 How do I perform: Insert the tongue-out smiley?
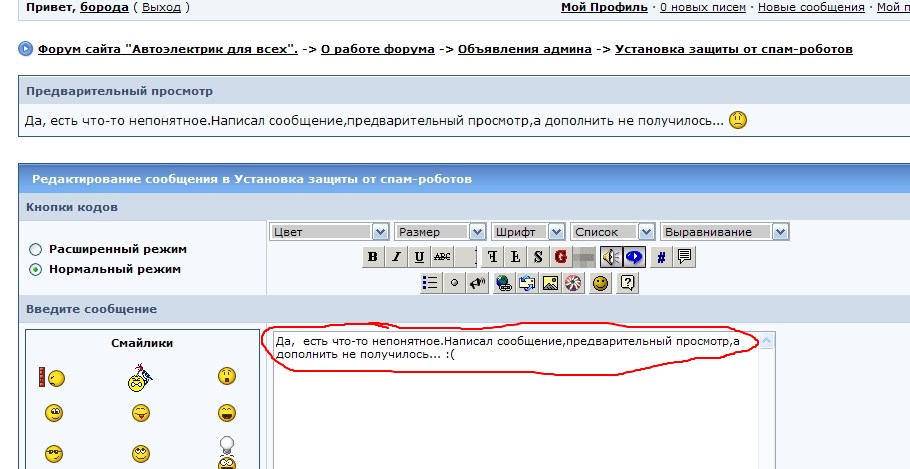click(140, 413)
